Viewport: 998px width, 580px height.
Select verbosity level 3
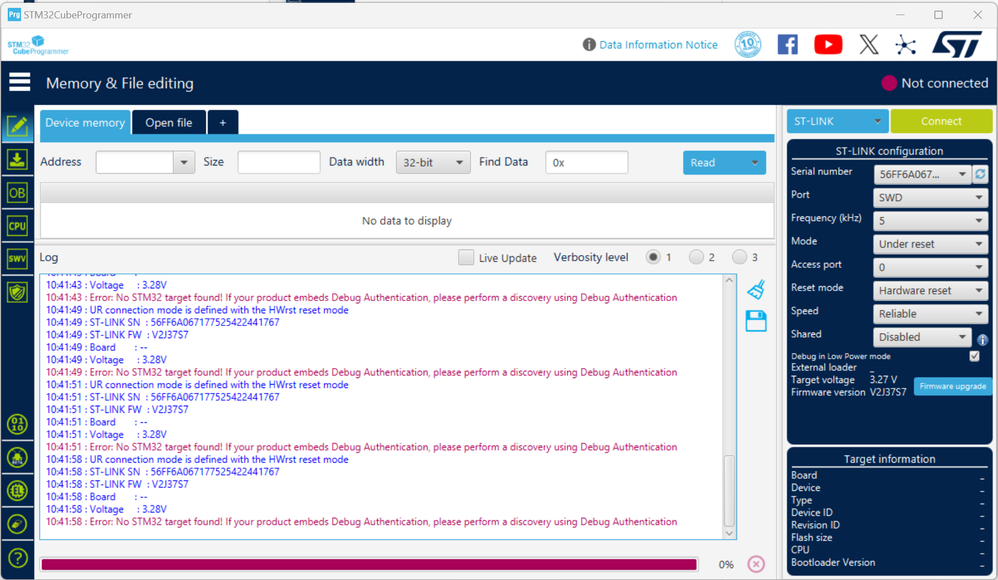(739, 257)
